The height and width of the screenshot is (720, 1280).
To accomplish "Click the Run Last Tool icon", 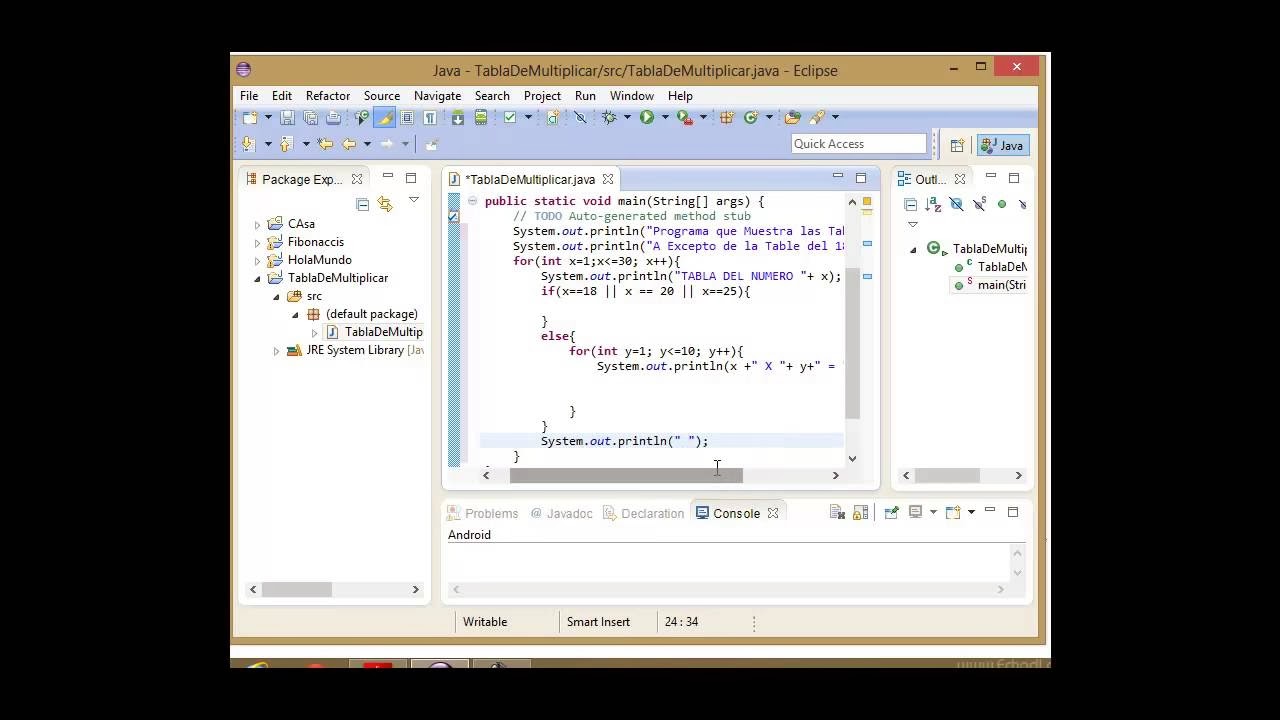I will 684,117.
